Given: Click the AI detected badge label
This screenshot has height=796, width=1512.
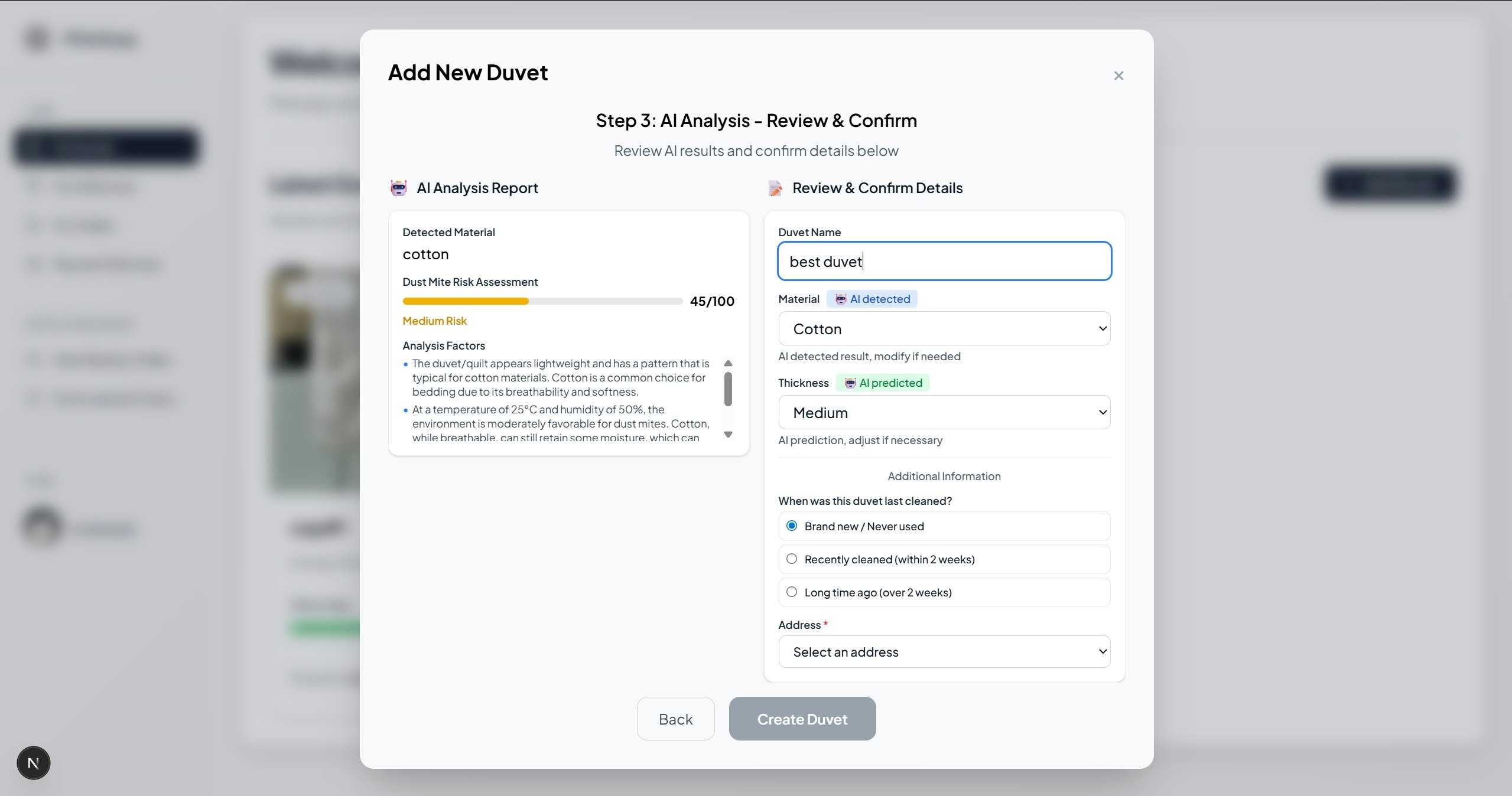Looking at the screenshot, I should [879, 299].
